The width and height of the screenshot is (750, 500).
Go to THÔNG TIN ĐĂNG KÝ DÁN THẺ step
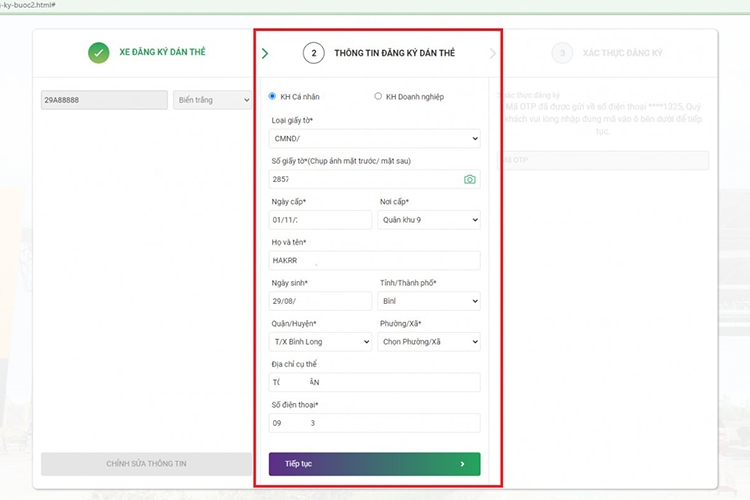395,53
